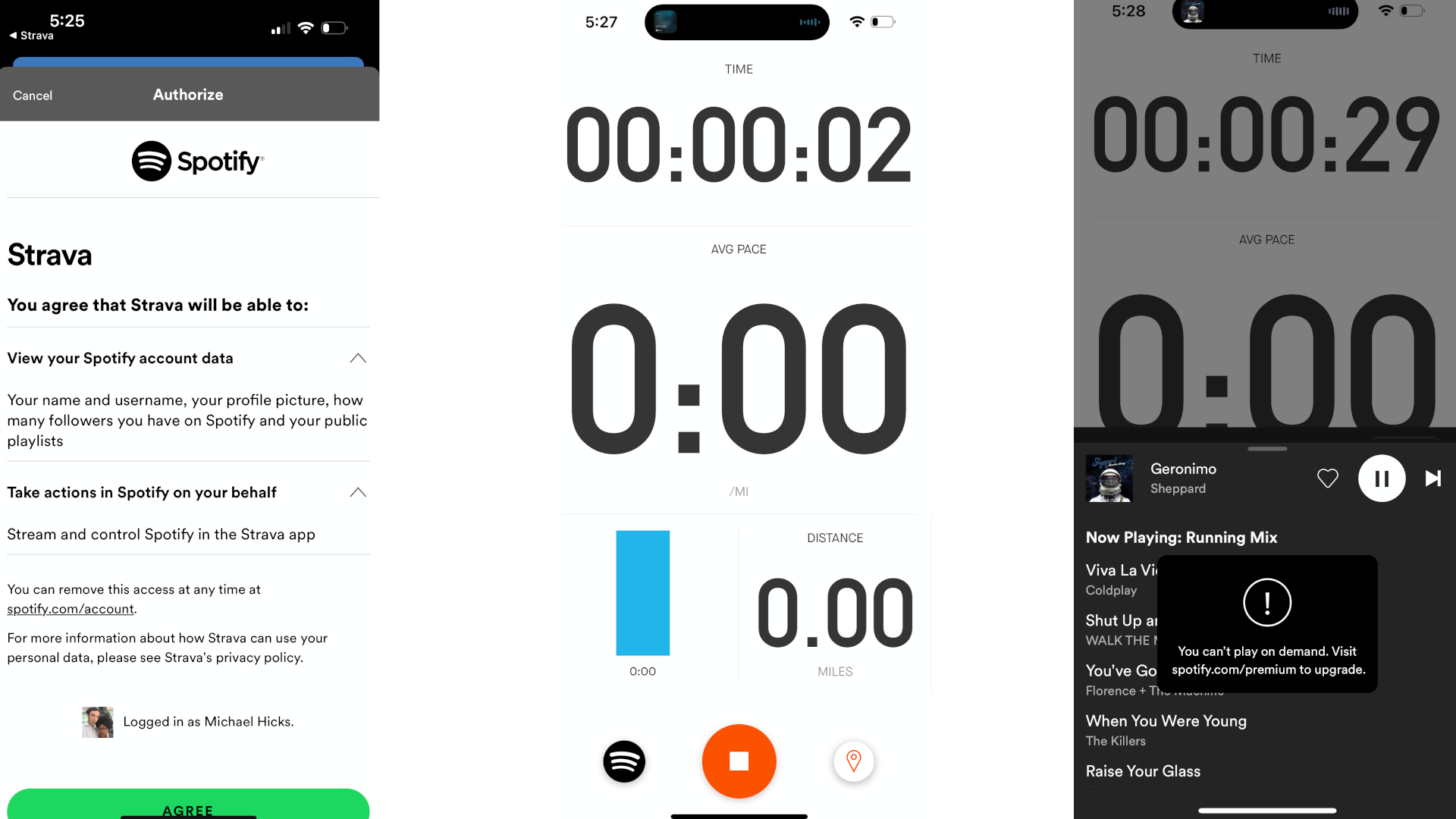Toggle visibility of the Strava activity map
The image size is (1456, 819).
point(853,761)
